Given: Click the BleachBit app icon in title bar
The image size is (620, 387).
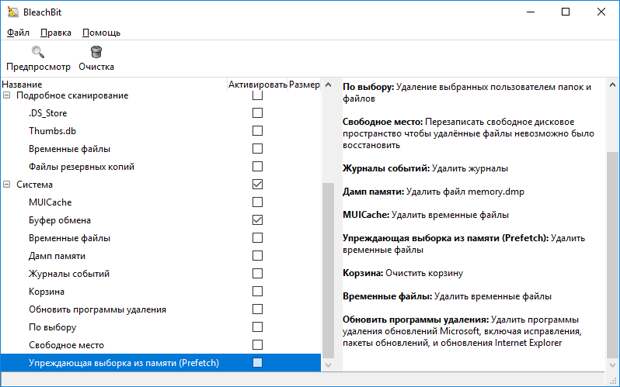Looking at the screenshot, I should tap(12, 12).
